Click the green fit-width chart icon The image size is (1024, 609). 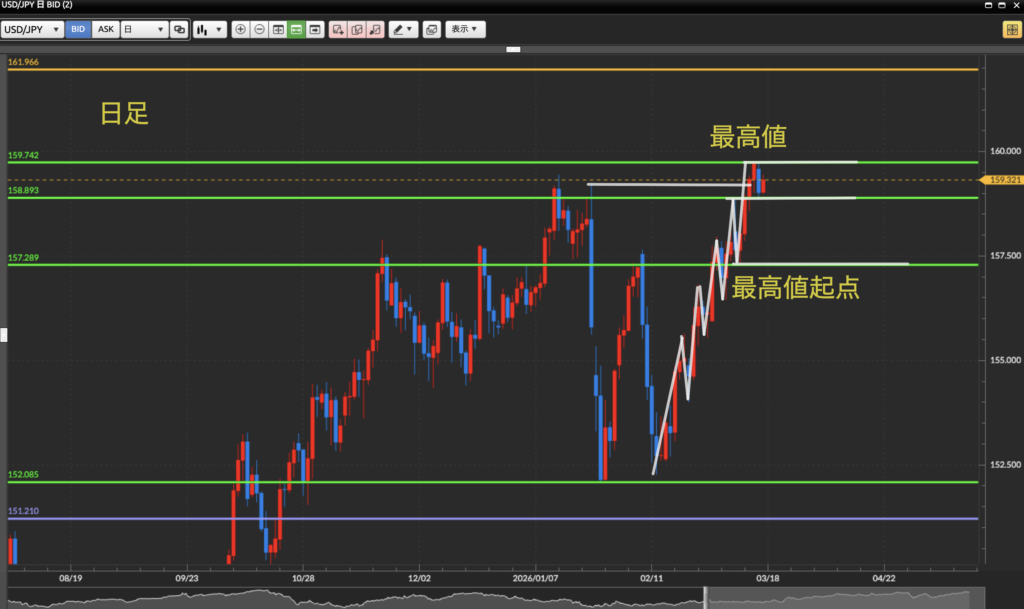click(x=297, y=30)
